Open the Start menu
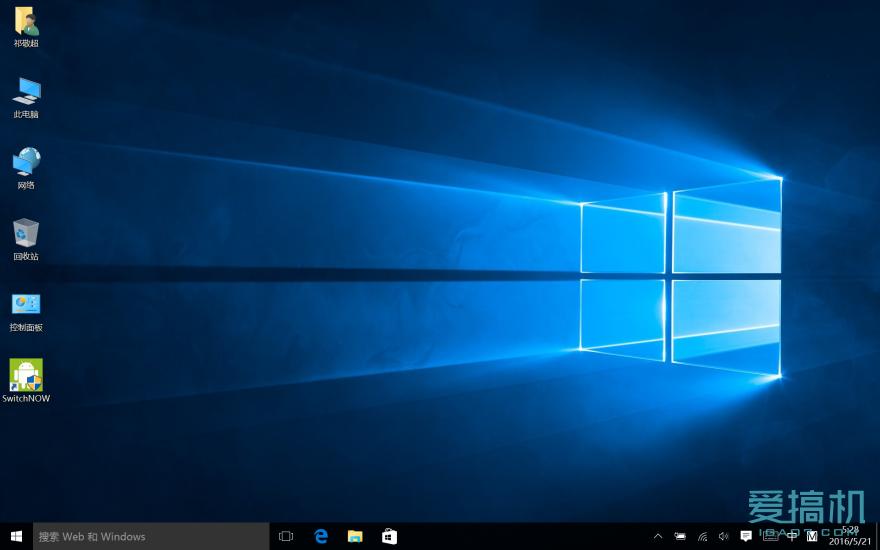Image resolution: width=880 pixels, height=550 pixels. (x=16, y=537)
